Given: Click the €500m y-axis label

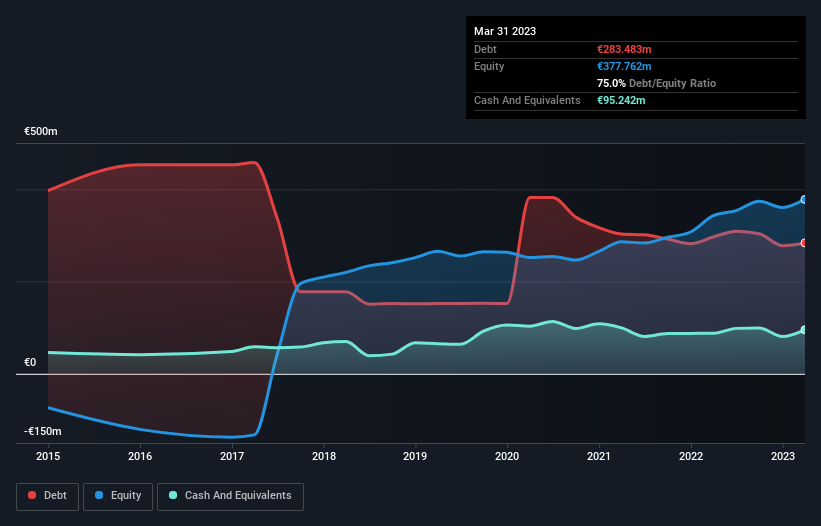Looking at the screenshot, I should tap(41, 131).
